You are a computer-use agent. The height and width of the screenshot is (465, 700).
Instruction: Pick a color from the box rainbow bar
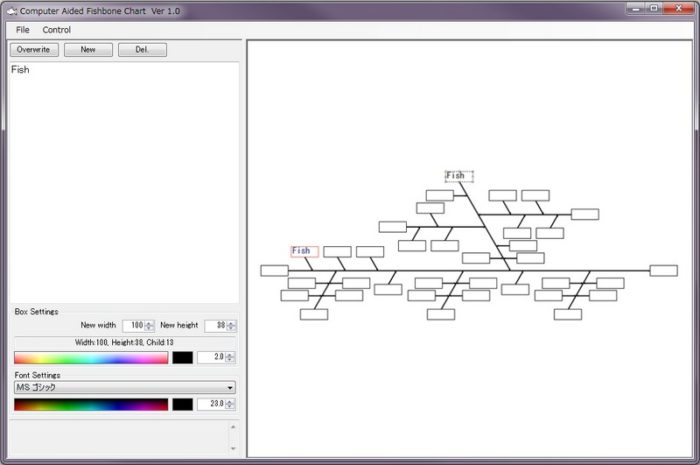coord(90,357)
